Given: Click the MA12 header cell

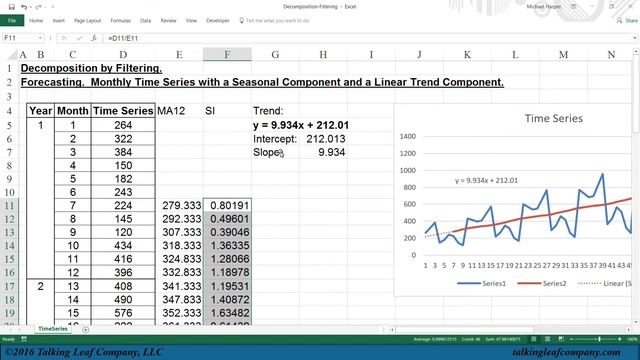Looking at the screenshot, I should (x=179, y=111).
